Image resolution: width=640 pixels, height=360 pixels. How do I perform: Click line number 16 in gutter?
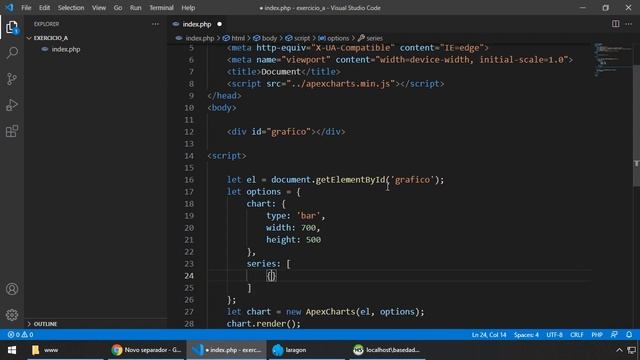click(x=189, y=180)
